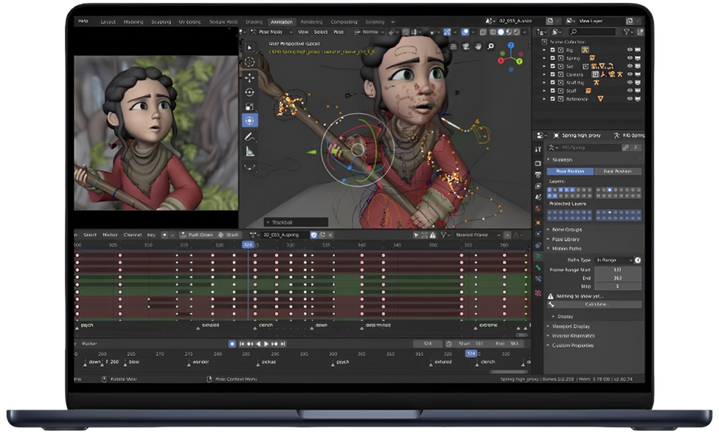Expand the Inverse Kinematics panel

[x=573, y=336]
